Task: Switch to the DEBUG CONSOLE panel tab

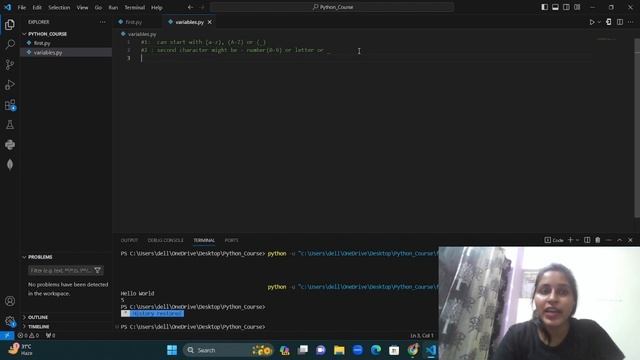Action: [x=165, y=240]
